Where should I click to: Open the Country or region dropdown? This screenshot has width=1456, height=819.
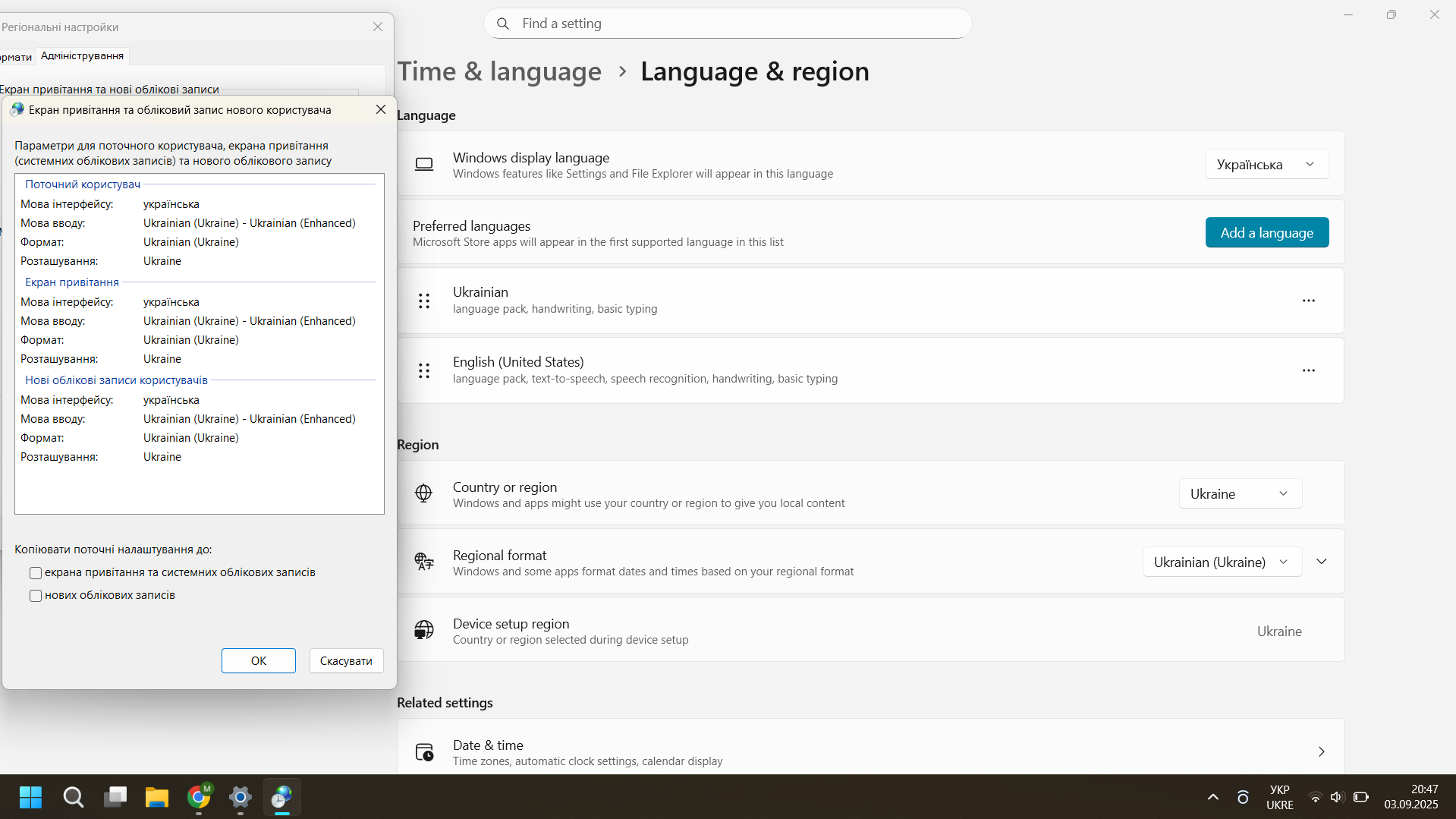[1241, 494]
